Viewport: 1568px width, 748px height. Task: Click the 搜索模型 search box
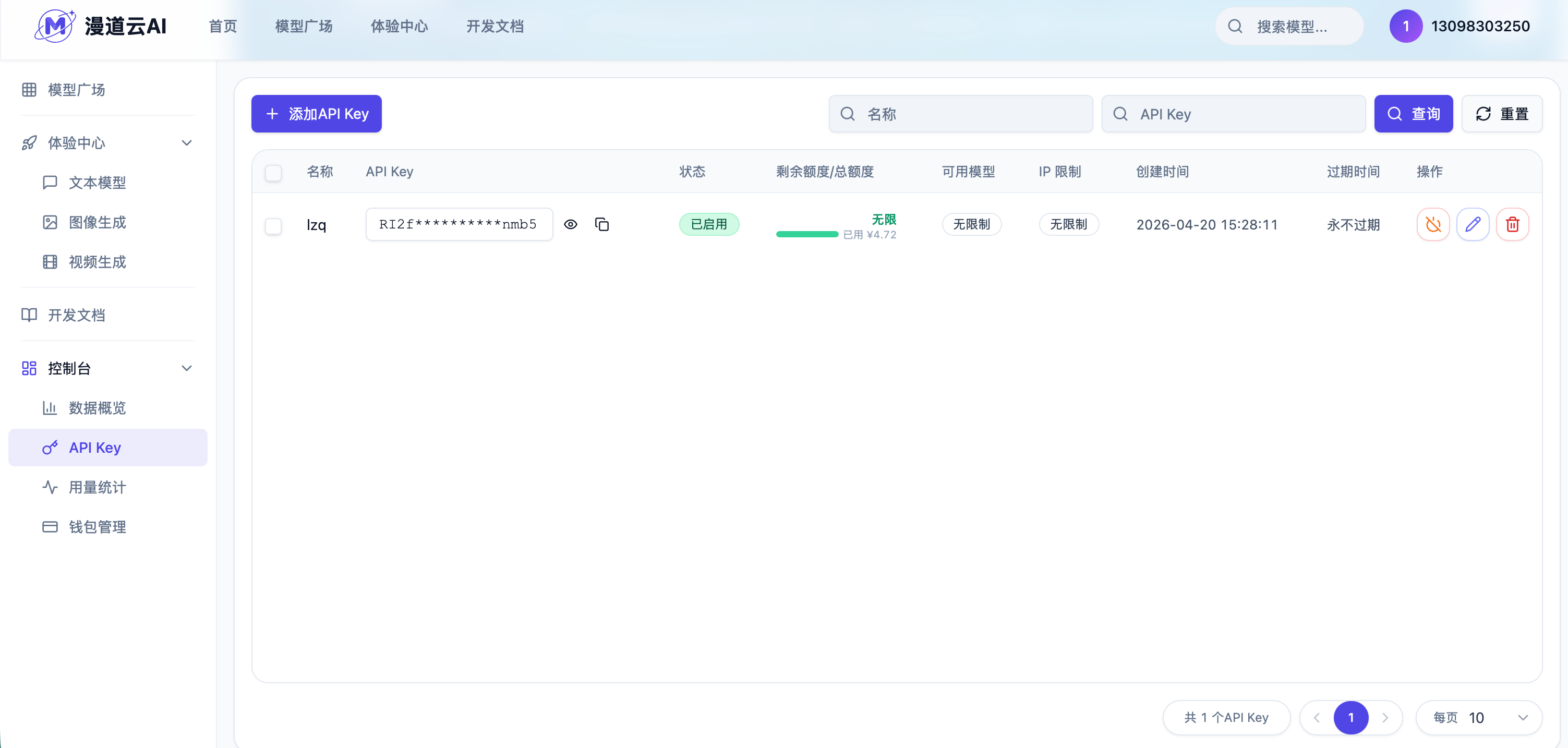coord(1289,26)
